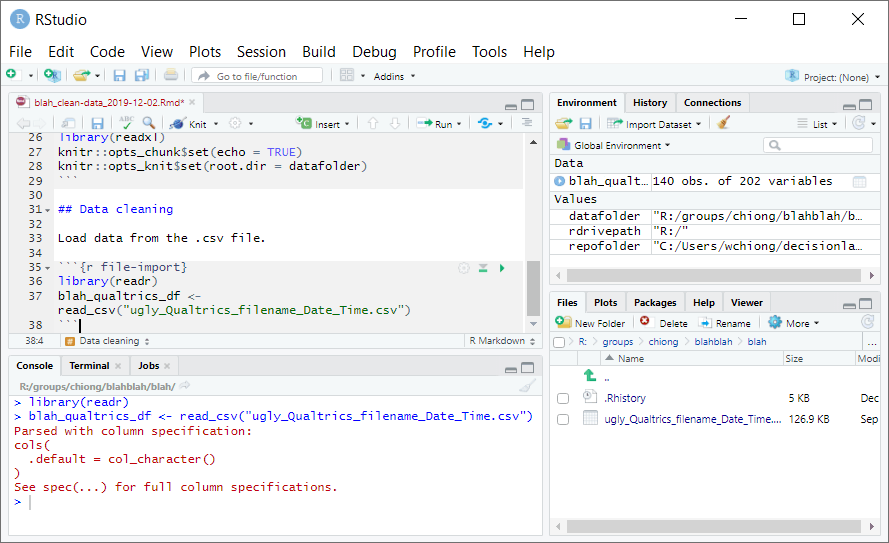
Task: Run all chunks above icon
Action: pos(483,268)
